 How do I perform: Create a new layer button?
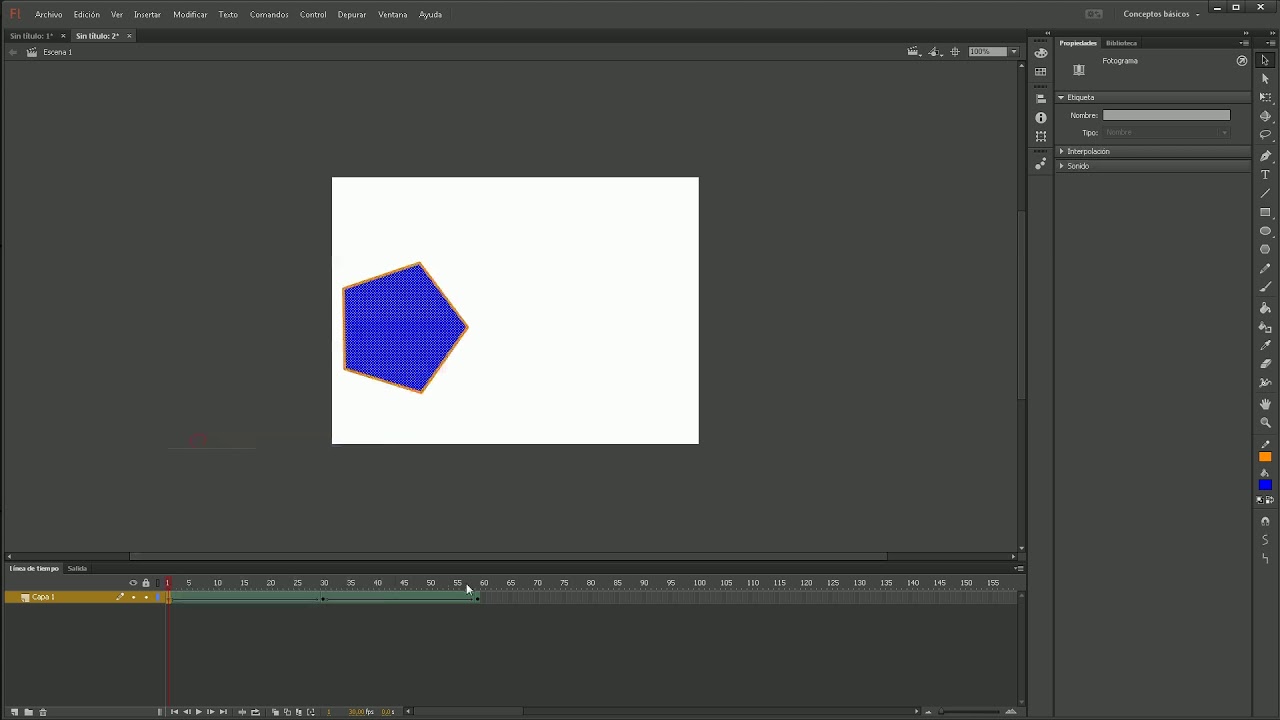point(14,712)
